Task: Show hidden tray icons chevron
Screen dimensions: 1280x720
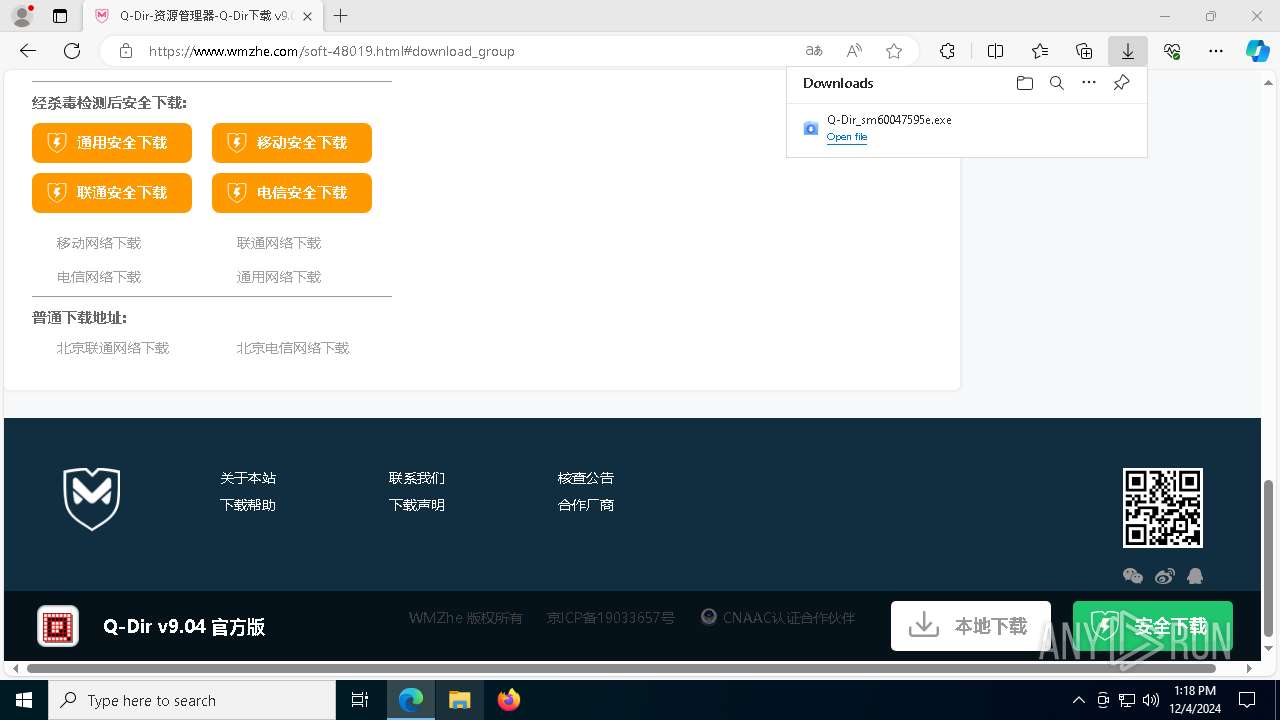Action: [x=1078, y=700]
